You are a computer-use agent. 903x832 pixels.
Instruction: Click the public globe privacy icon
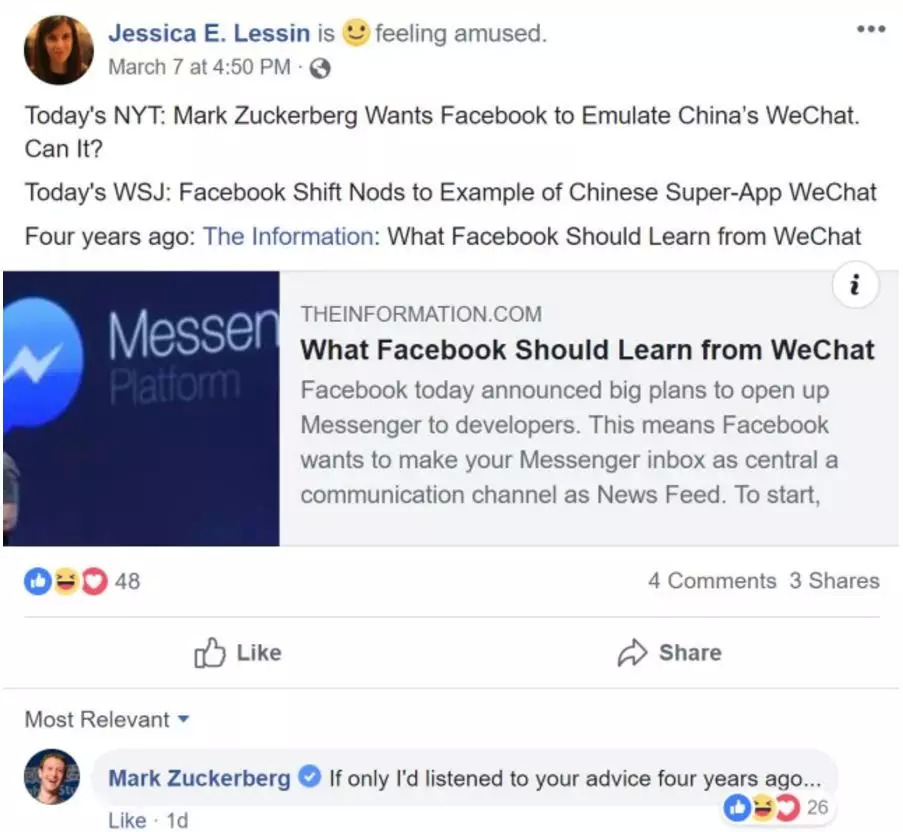320,69
